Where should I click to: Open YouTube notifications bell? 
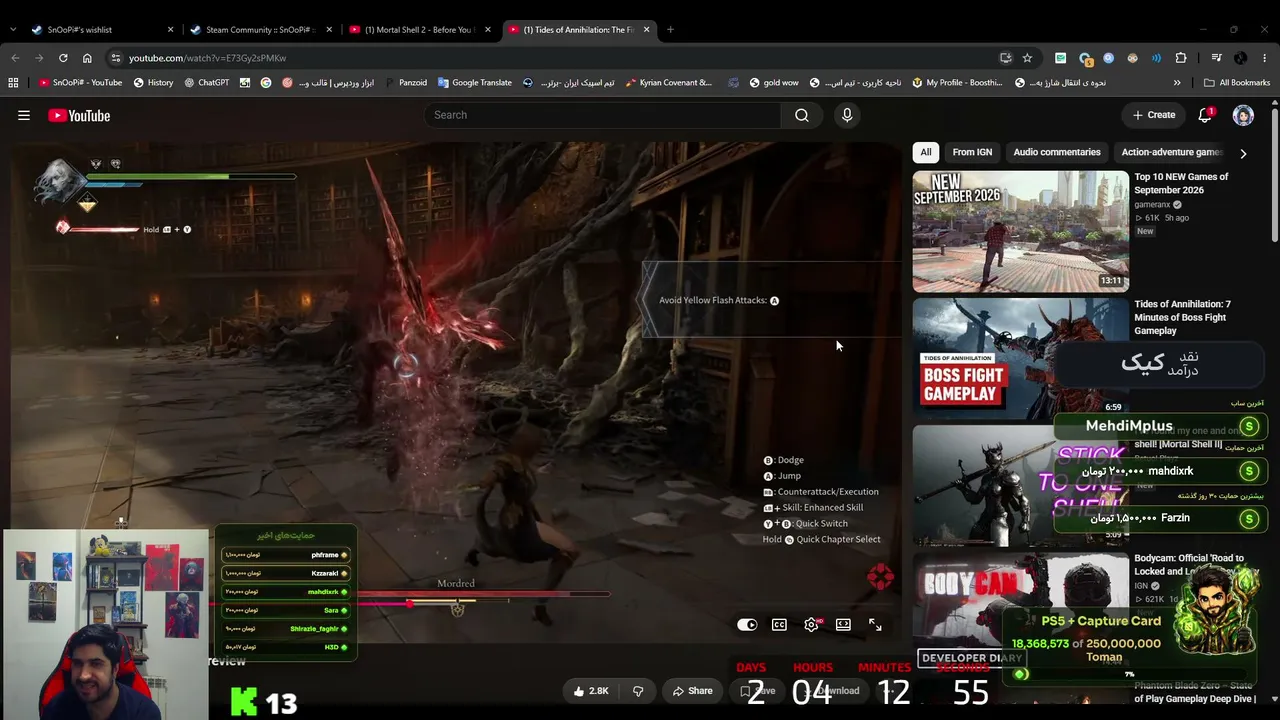click(x=1205, y=115)
